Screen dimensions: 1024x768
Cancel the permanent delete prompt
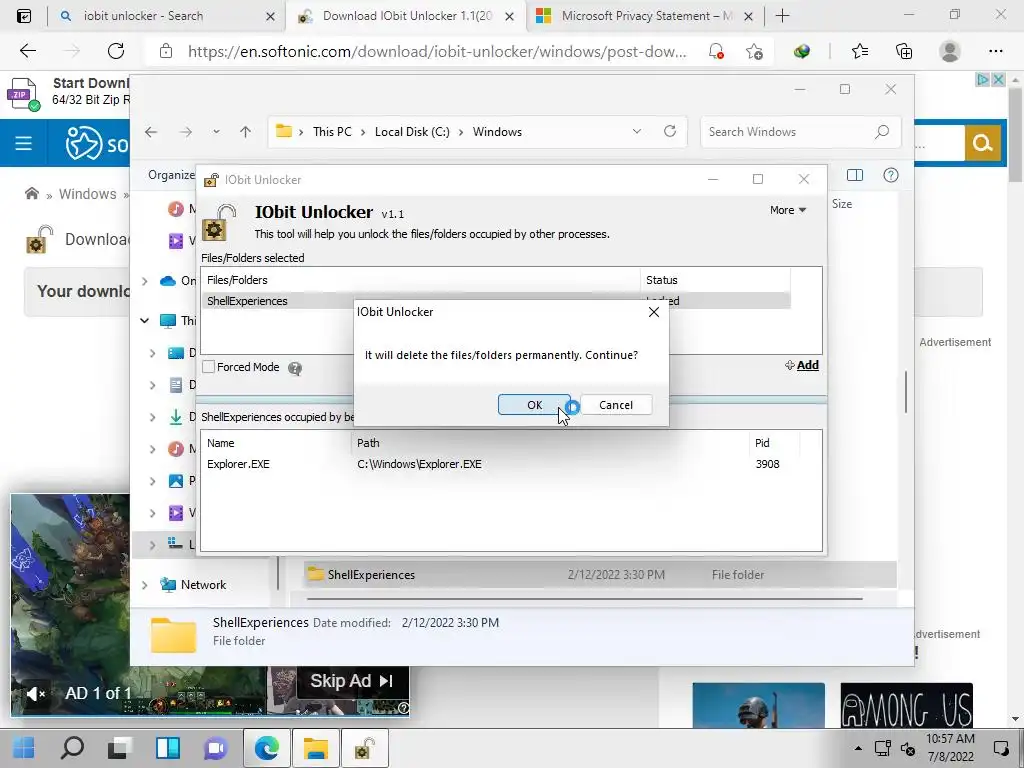click(x=616, y=405)
